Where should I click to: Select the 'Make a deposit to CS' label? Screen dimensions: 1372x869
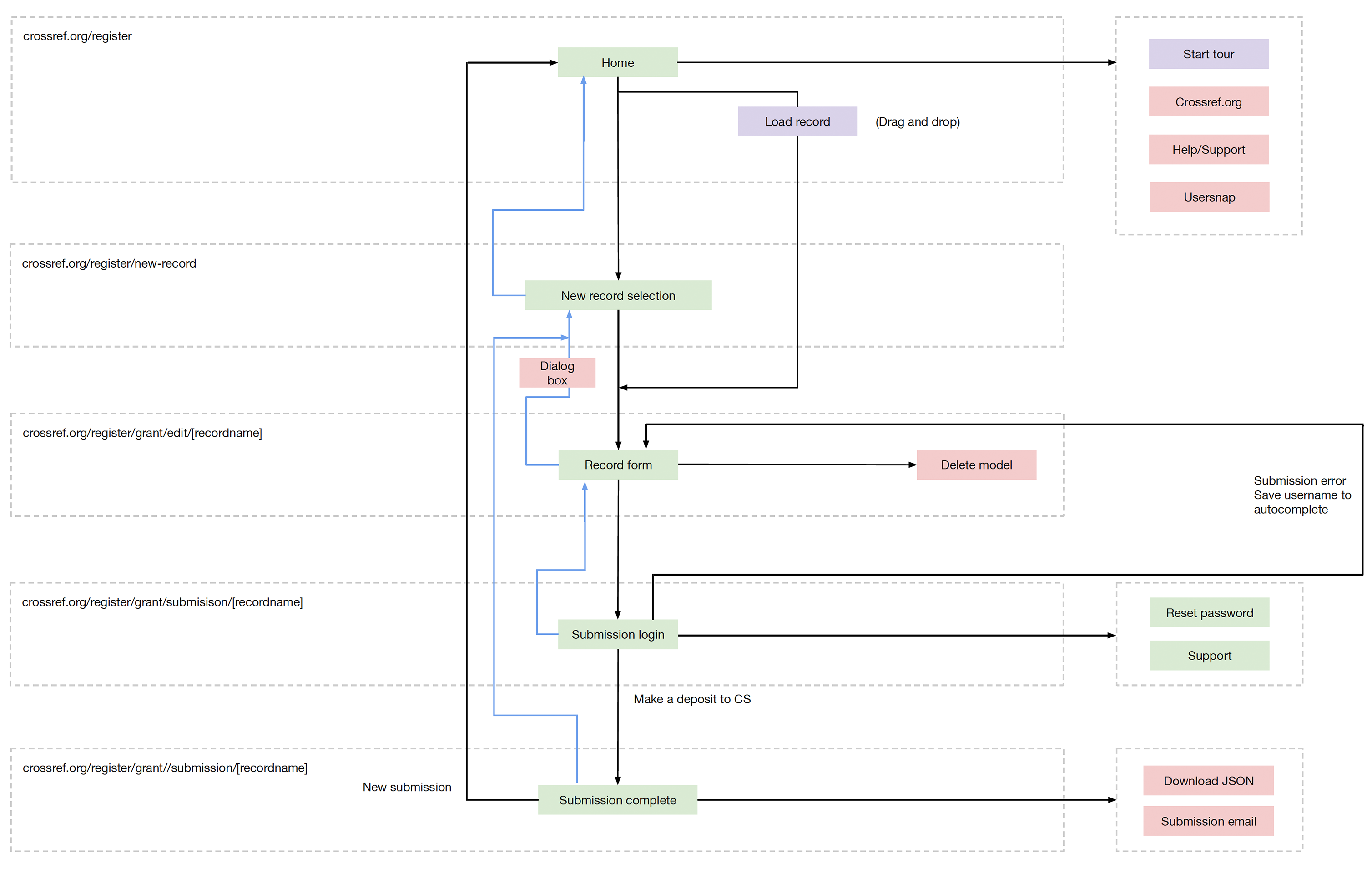[x=692, y=699]
